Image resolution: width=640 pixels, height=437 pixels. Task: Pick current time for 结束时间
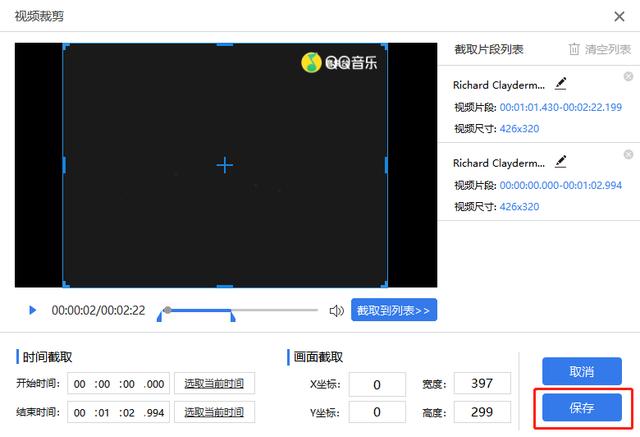coord(214,412)
